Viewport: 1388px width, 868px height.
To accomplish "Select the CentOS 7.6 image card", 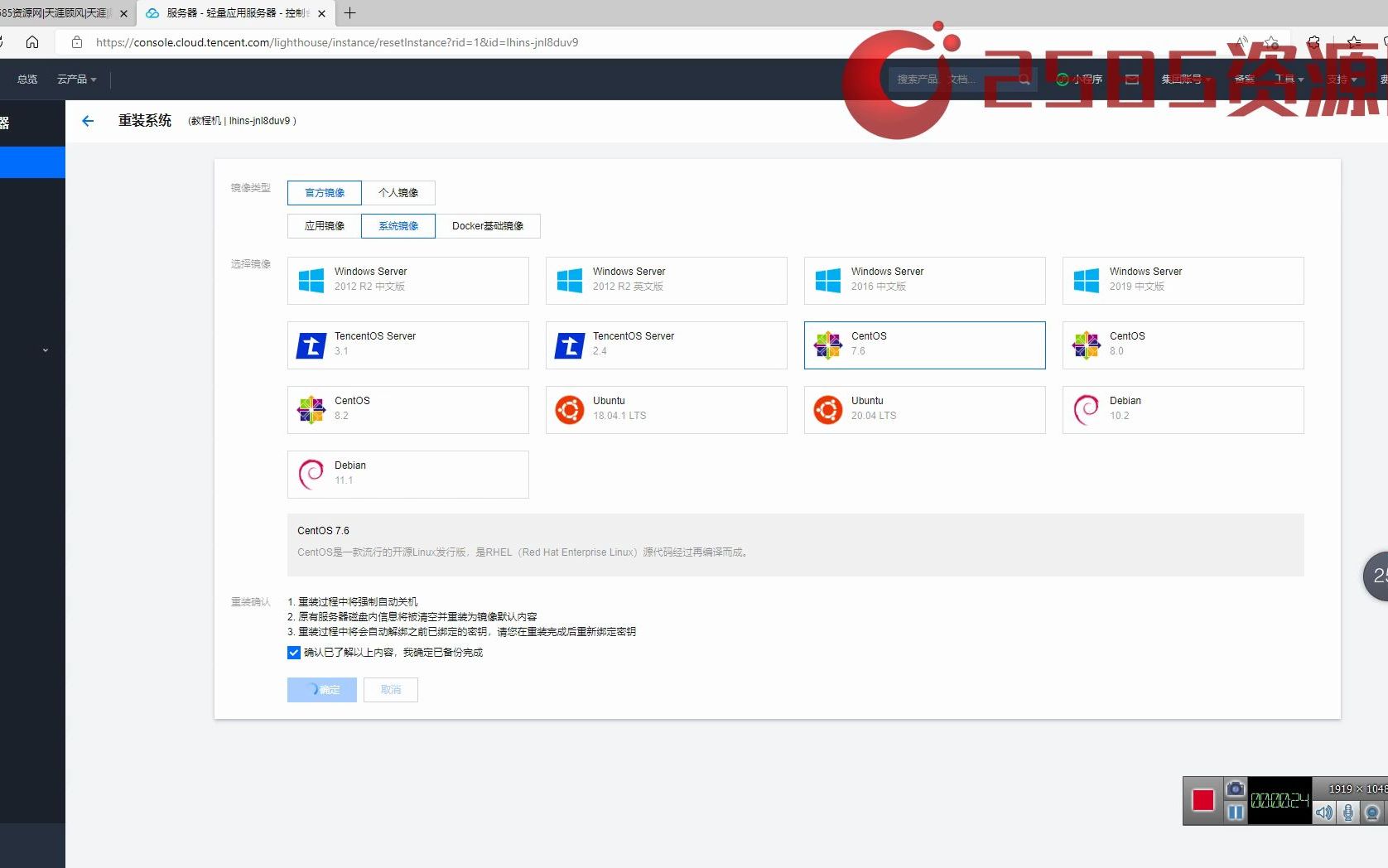I will [x=925, y=345].
